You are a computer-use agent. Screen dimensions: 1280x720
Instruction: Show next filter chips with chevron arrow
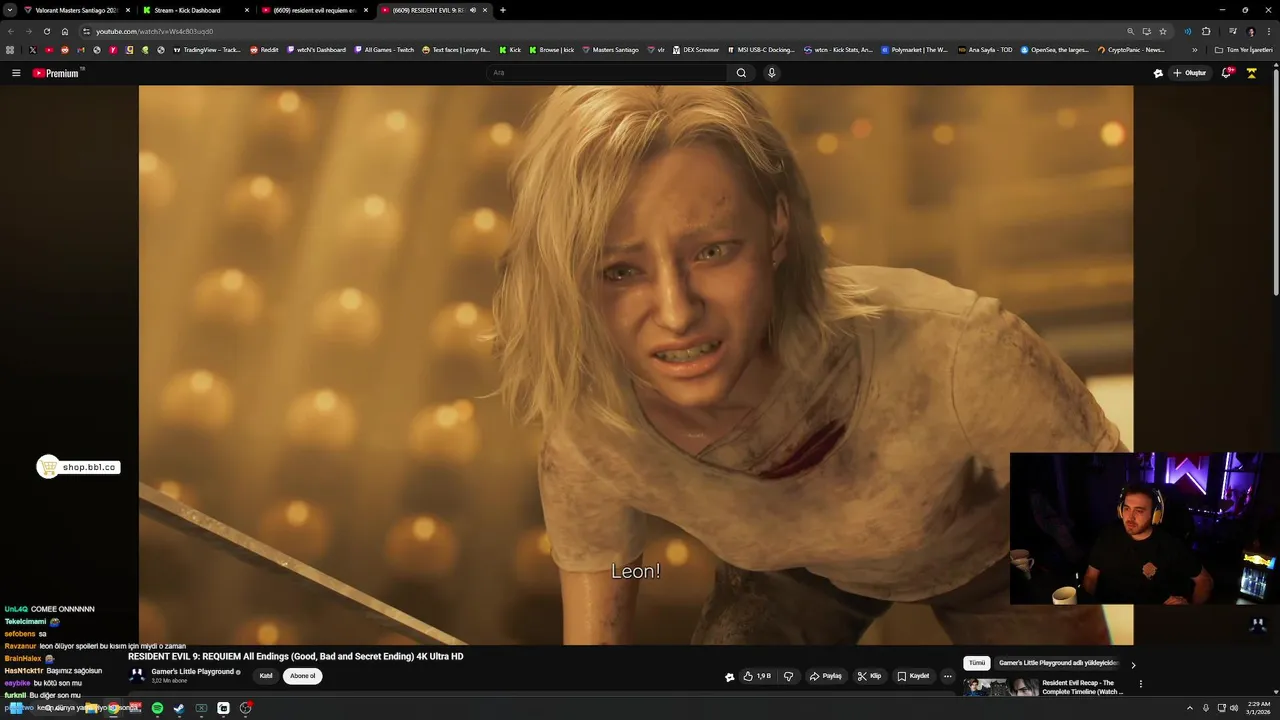pyautogui.click(x=1133, y=665)
